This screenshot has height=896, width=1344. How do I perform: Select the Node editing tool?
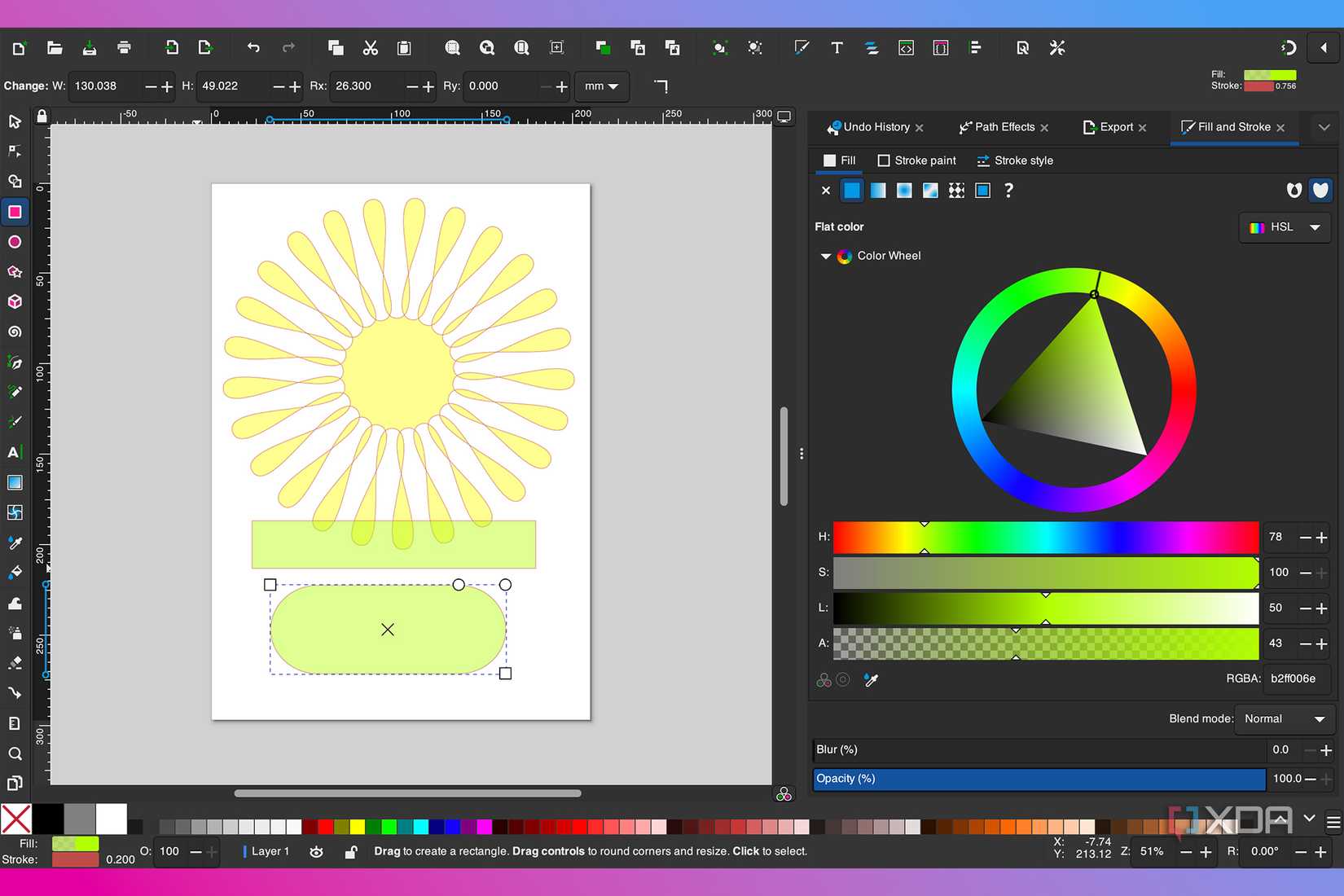[15, 151]
